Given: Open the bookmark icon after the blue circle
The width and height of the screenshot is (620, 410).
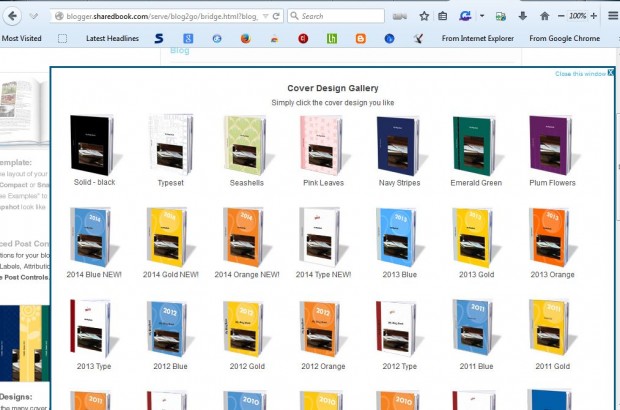Looking at the screenshot, I should tap(418, 38).
